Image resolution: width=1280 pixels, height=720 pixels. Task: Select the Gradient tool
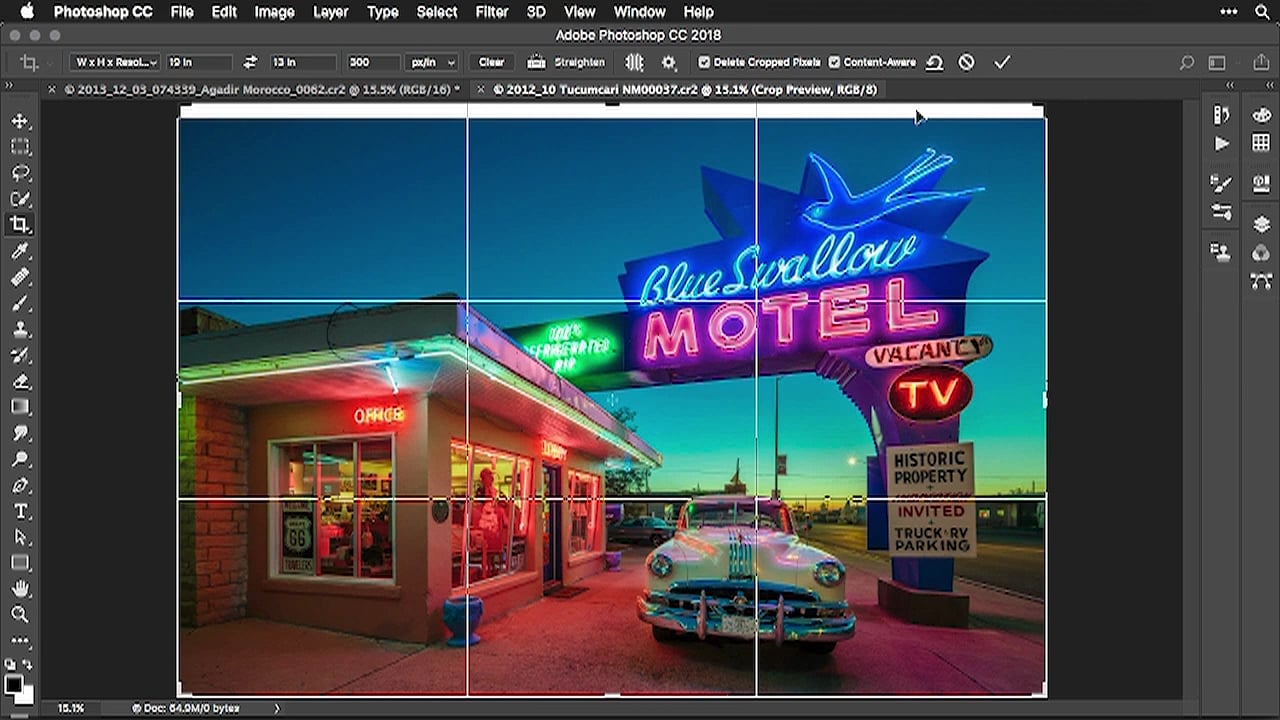20,407
